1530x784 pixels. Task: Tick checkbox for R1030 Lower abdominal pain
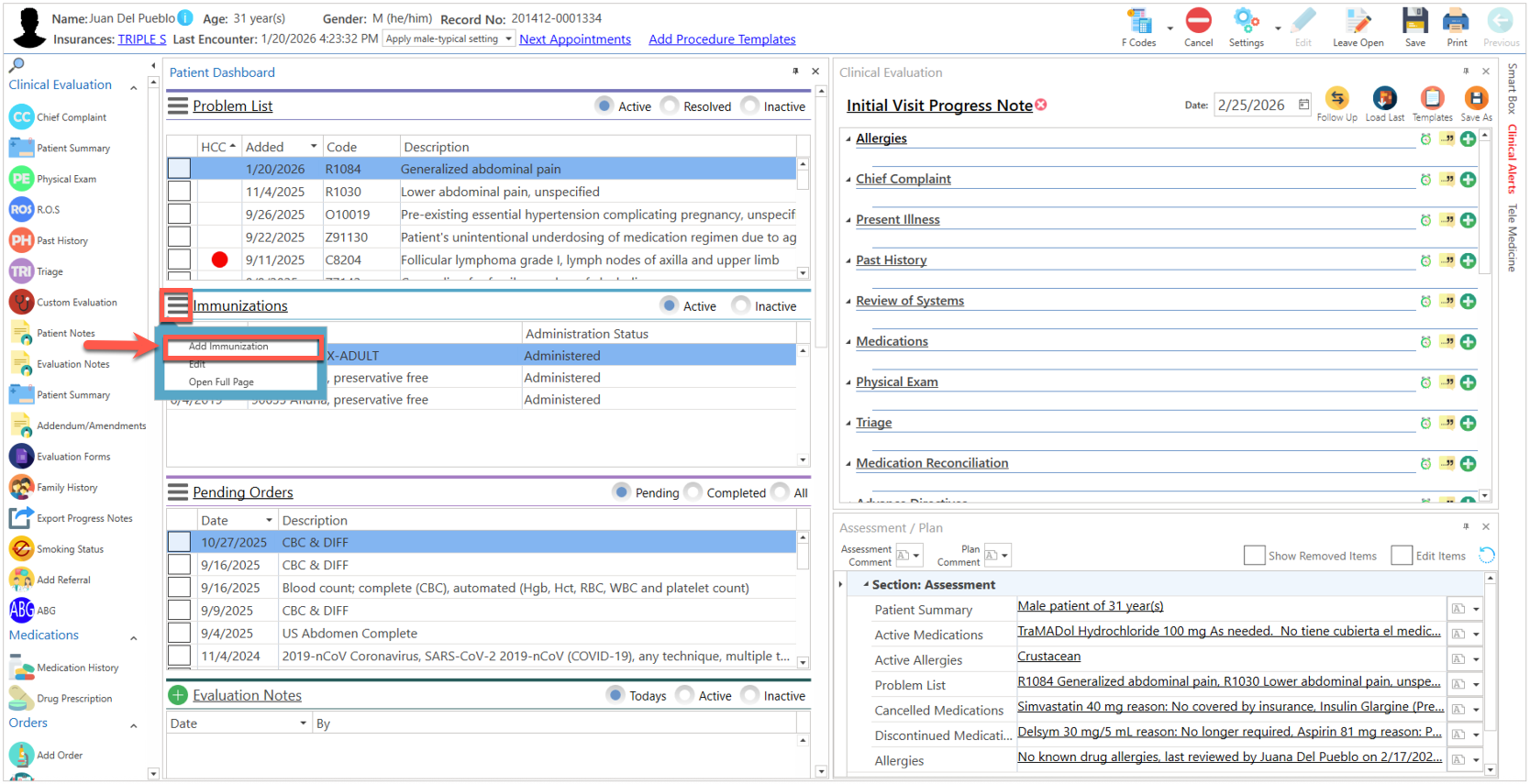(x=179, y=191)
